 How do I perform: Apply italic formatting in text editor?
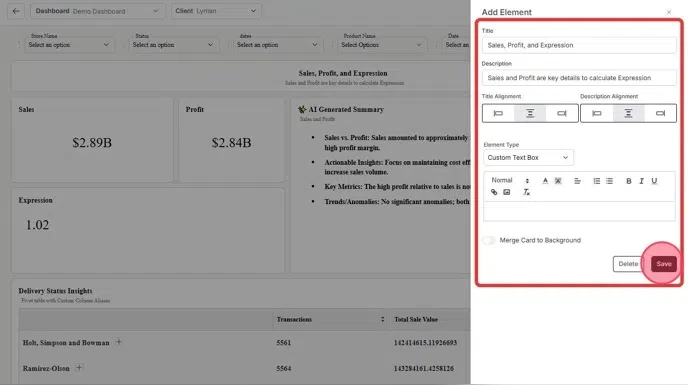(641, 181)
